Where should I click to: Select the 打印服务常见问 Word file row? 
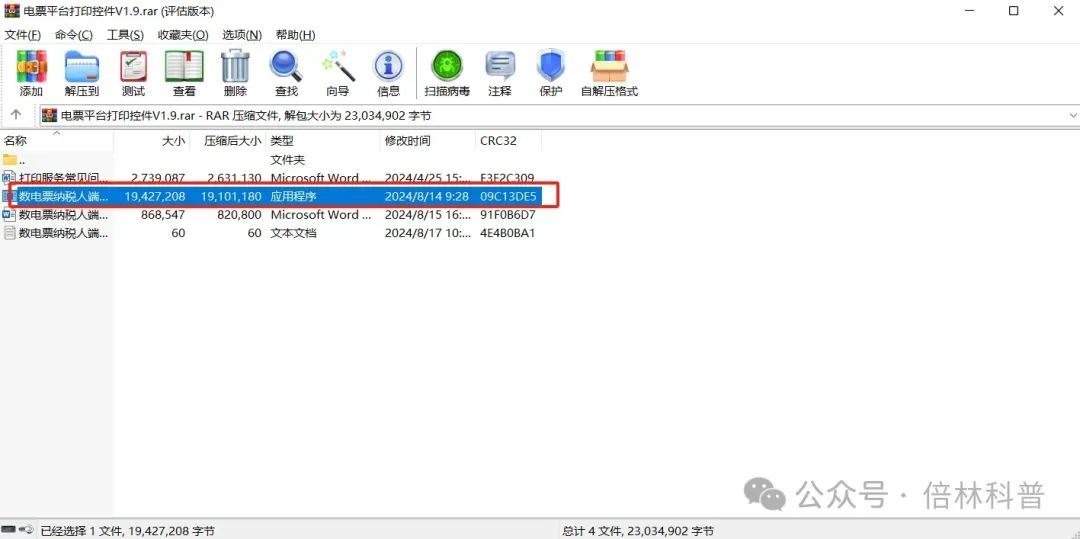[x=271, y=178]
